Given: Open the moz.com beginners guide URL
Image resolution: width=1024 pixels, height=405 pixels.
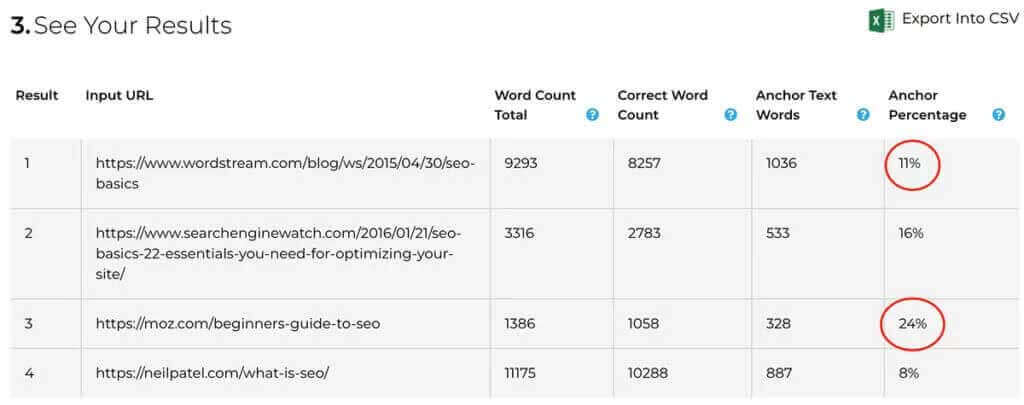Looking at the screenshot, I should (x=238, y=323).
